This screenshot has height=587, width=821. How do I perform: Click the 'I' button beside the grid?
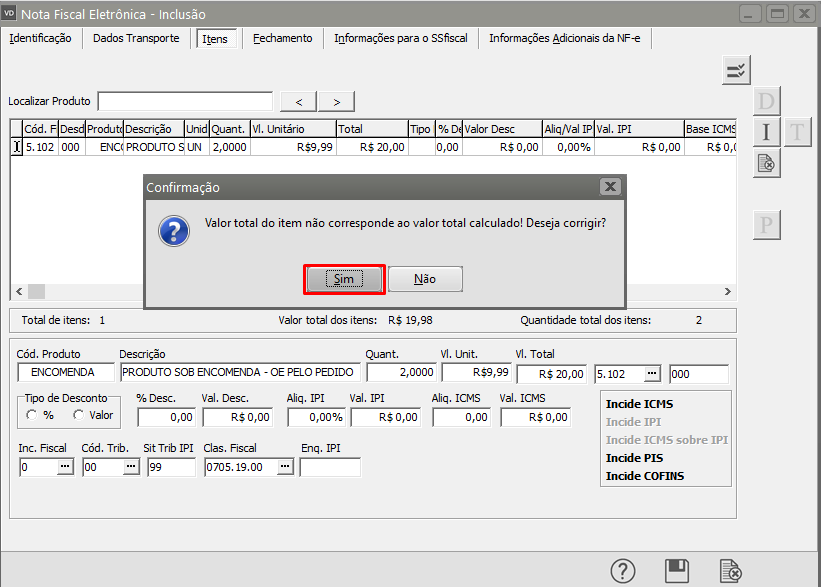coord(766,132)
